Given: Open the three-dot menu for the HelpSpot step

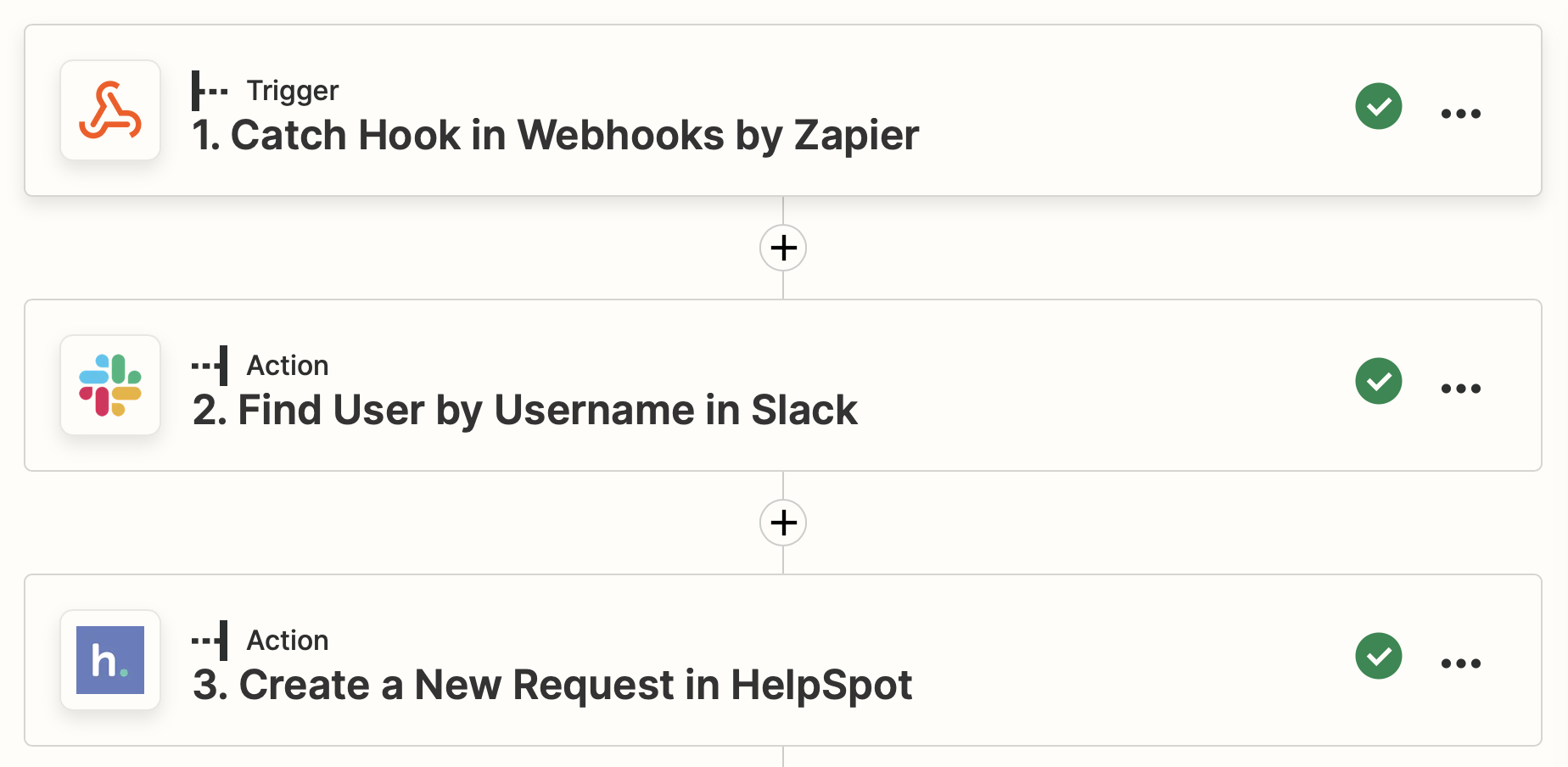Looking at the screenshot, I should click(1460, 663).
